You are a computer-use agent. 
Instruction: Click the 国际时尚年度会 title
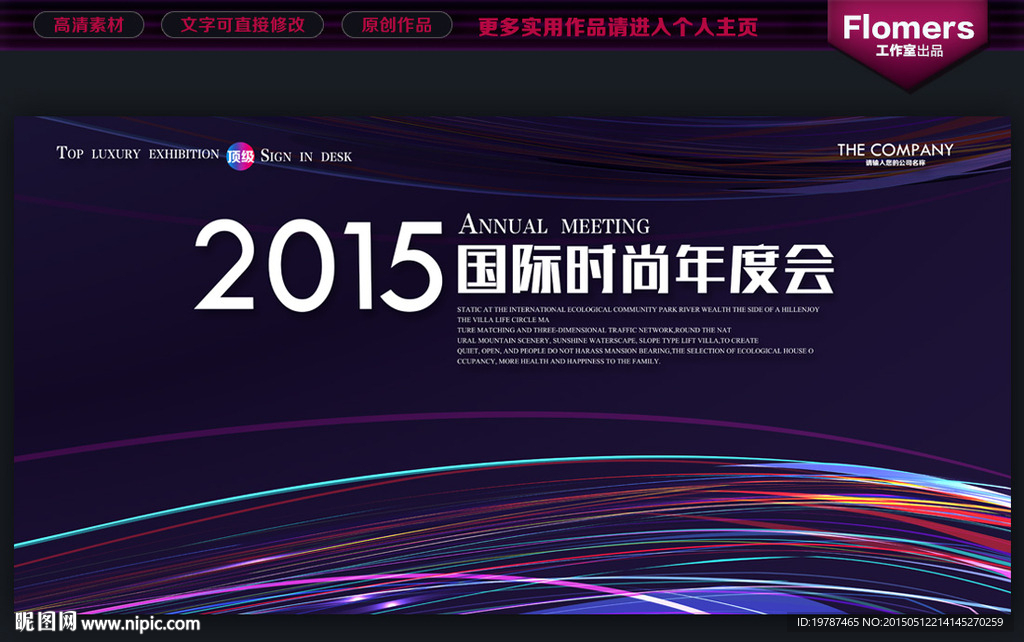[646, 269]
